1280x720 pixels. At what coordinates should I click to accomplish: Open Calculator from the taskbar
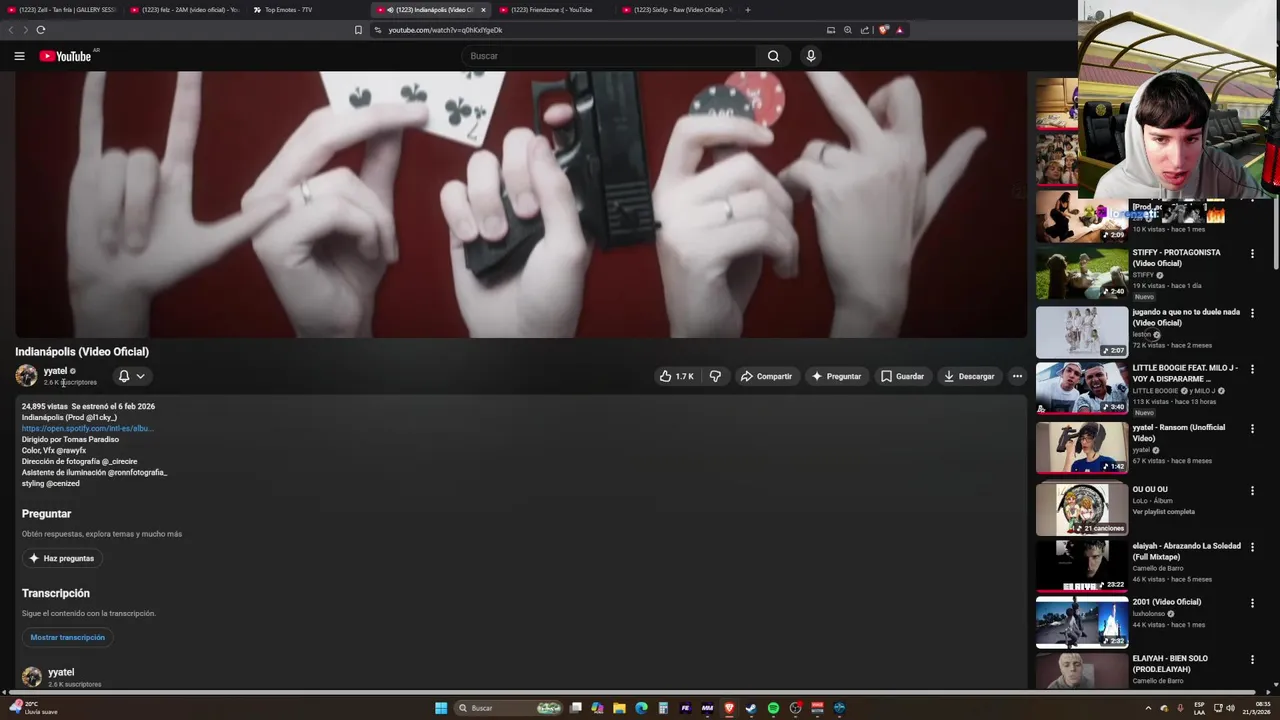point(663,708)
